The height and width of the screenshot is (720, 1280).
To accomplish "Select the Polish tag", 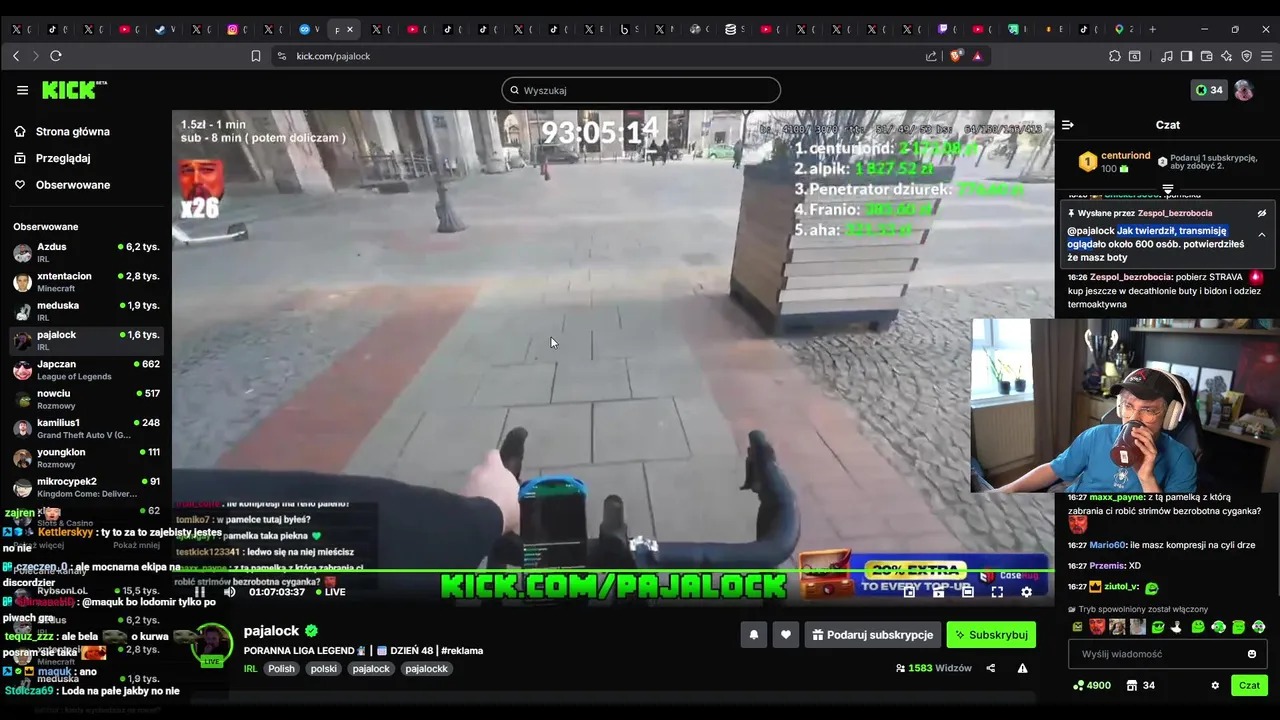I will point(281,668).
